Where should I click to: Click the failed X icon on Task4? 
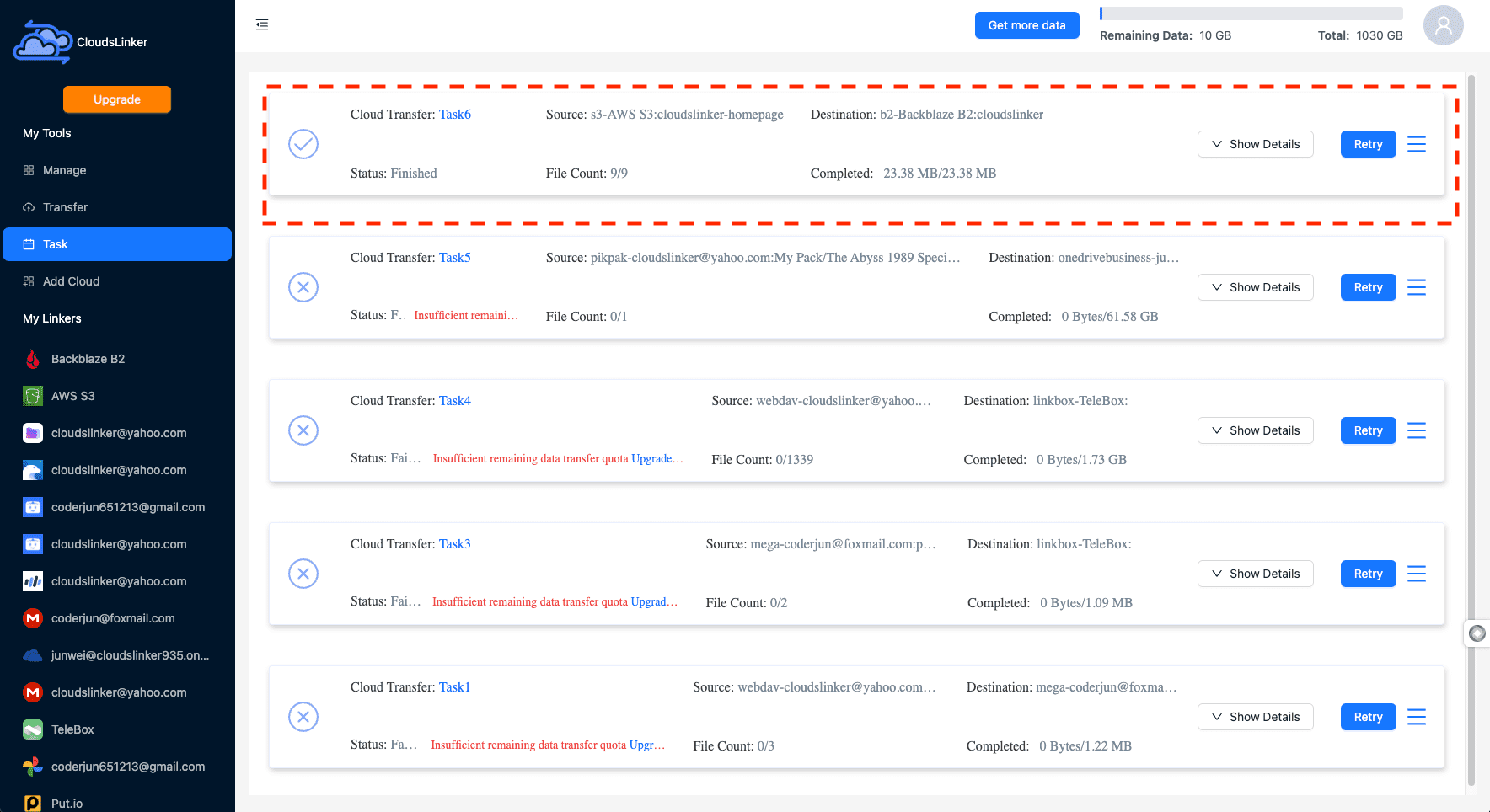[x=303, y=430]
